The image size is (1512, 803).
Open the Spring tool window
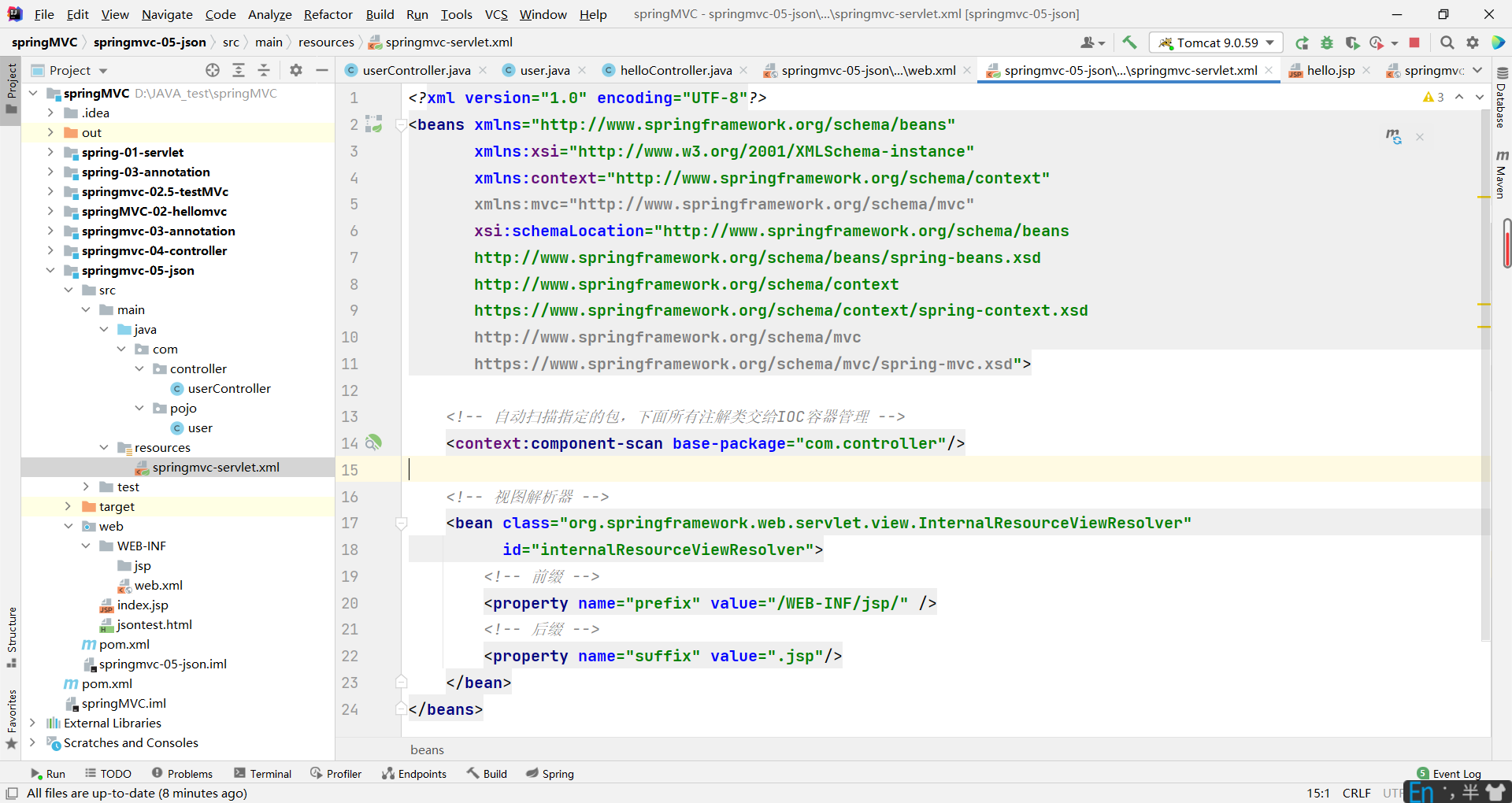click(x=550, y=774)
